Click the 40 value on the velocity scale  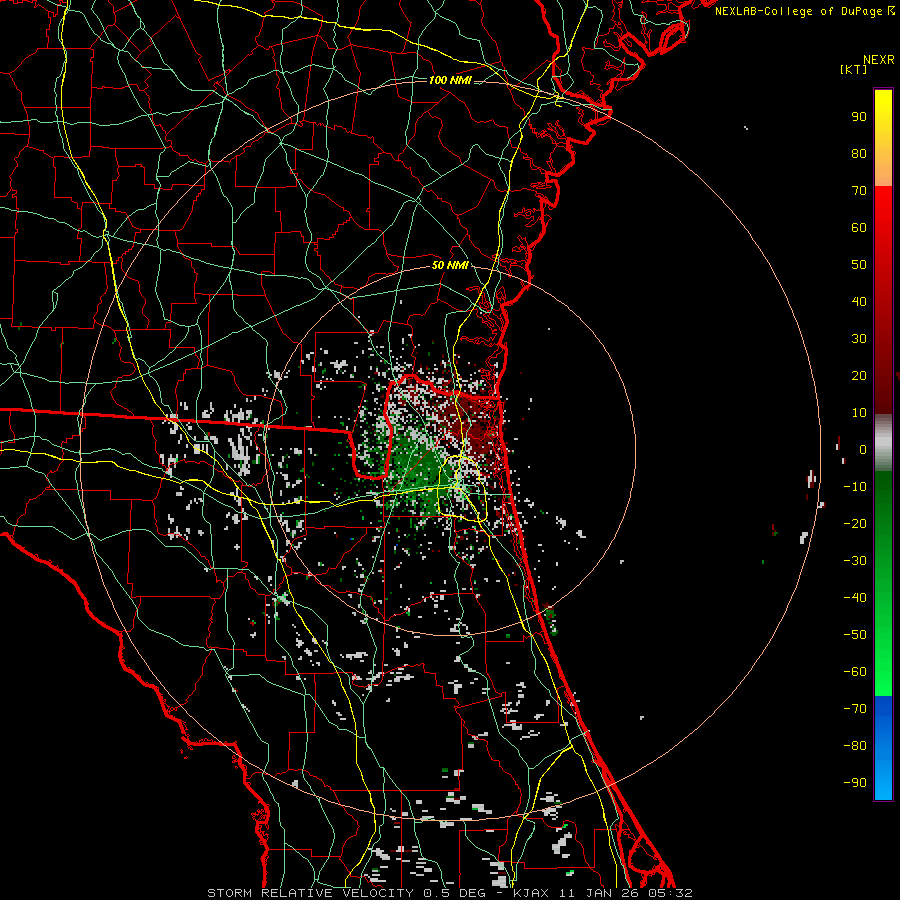(x=859, y=302)
